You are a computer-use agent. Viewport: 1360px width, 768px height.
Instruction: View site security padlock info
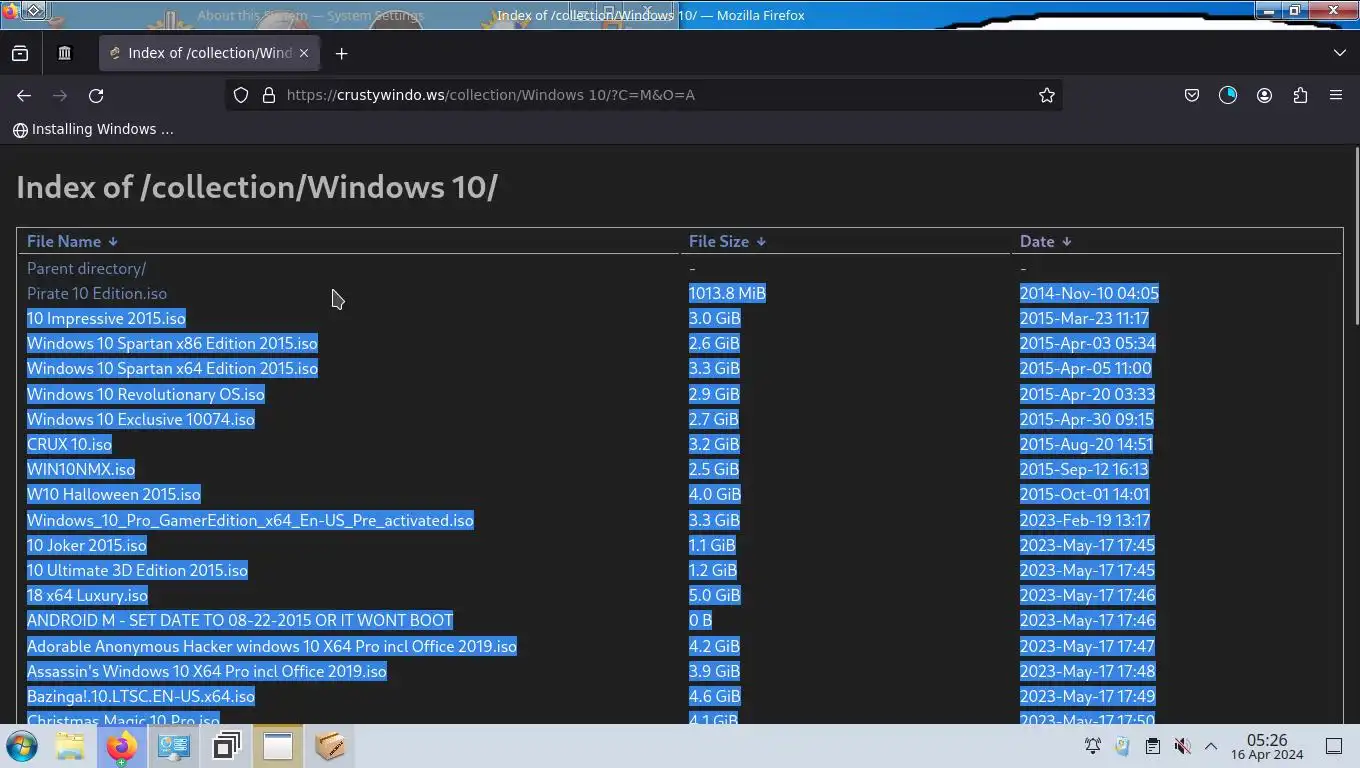[x=268, y=95]
